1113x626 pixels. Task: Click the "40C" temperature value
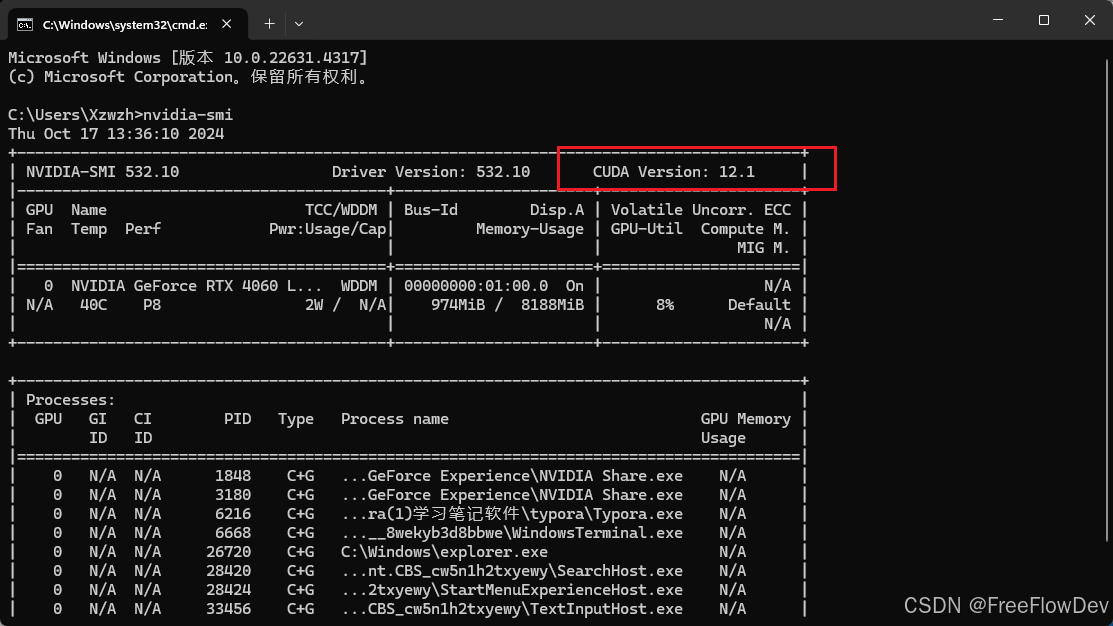93,305
